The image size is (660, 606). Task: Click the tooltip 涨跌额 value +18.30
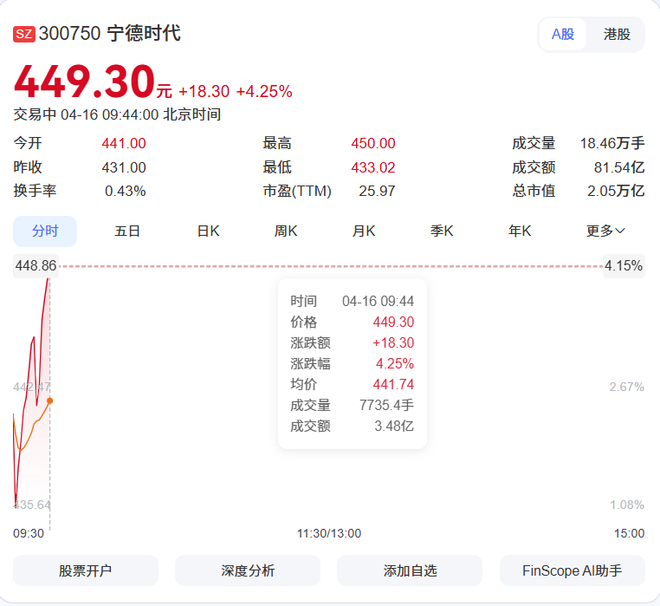[393, 343]
